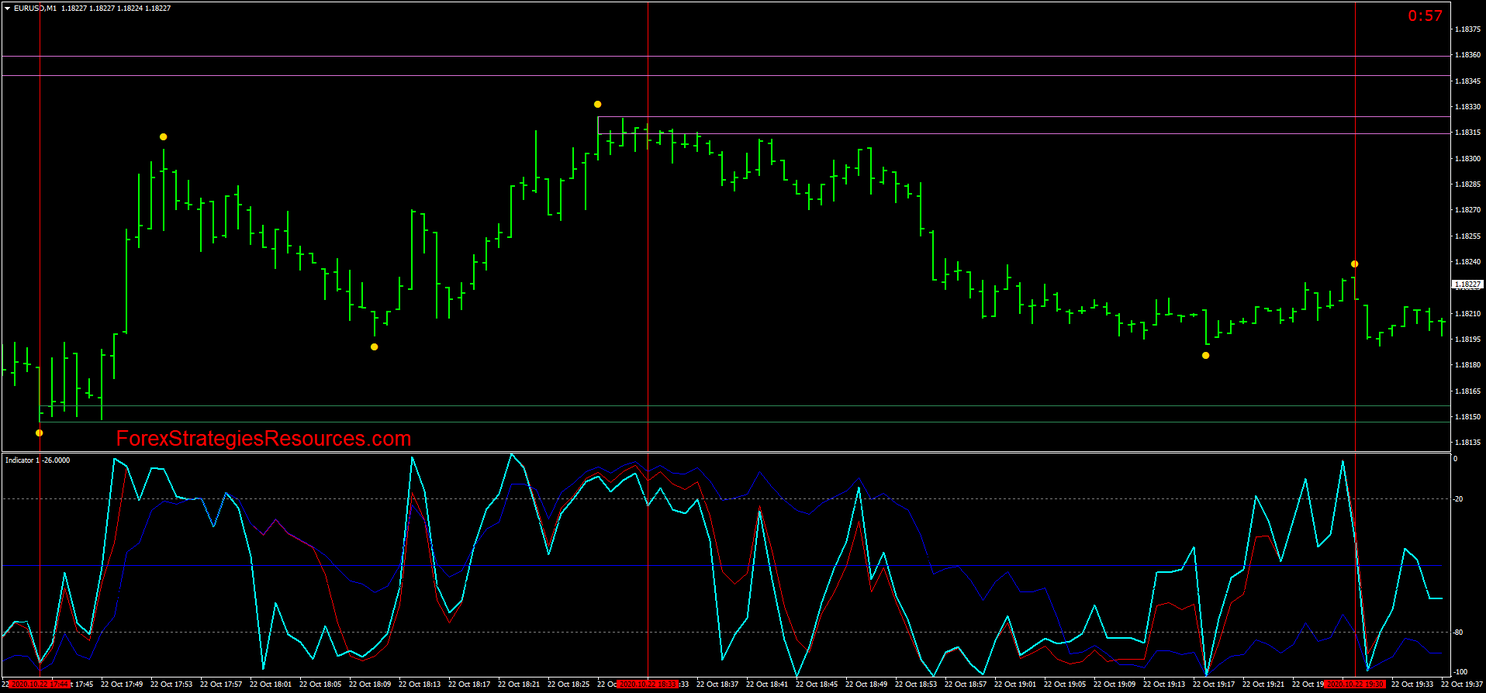1486x693 pixels.
Task: Click the 22 Oct 18:49 time label
Action: (867, 685)
